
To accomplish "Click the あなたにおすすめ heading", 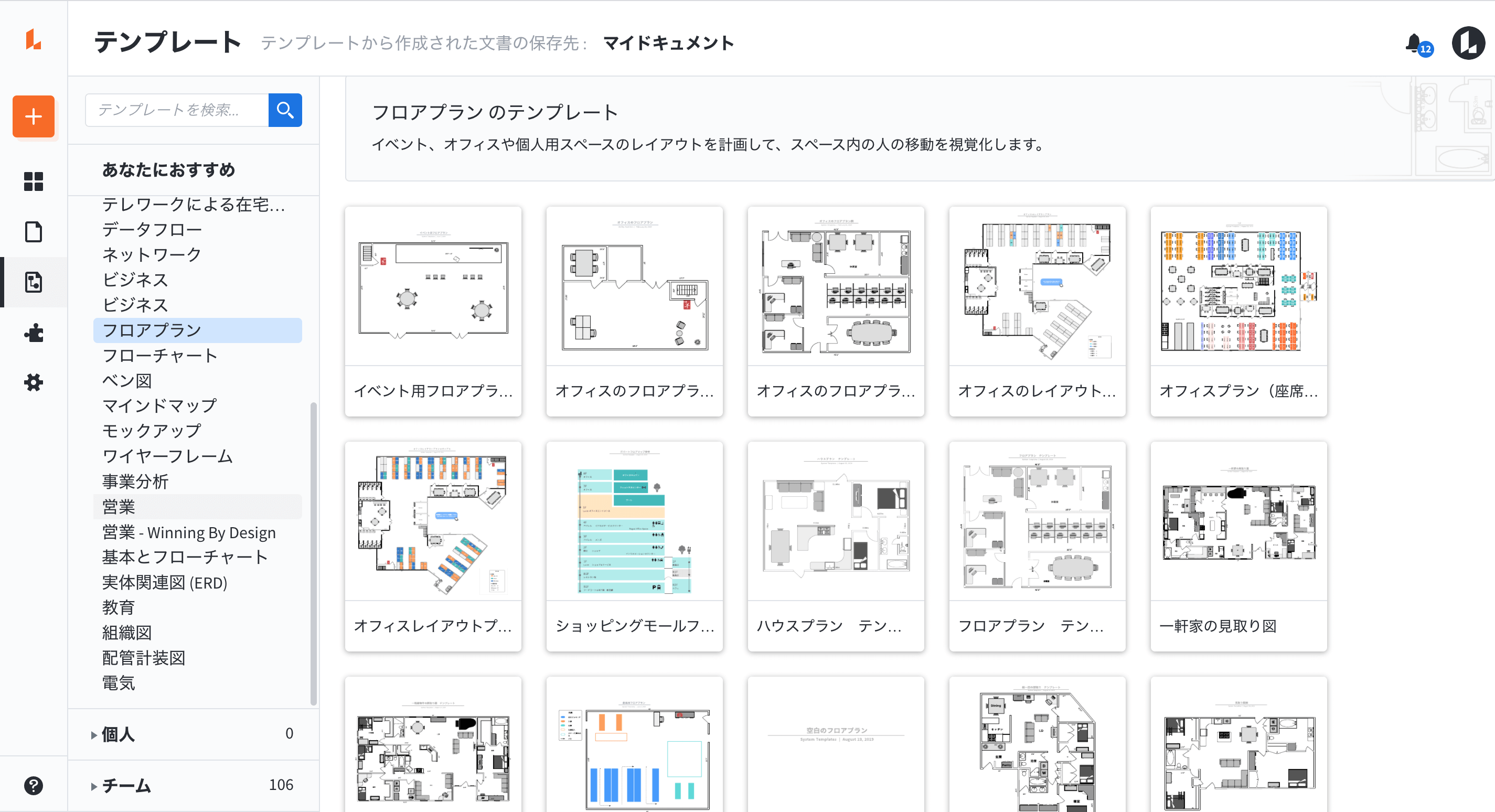I will coord(169,169).
